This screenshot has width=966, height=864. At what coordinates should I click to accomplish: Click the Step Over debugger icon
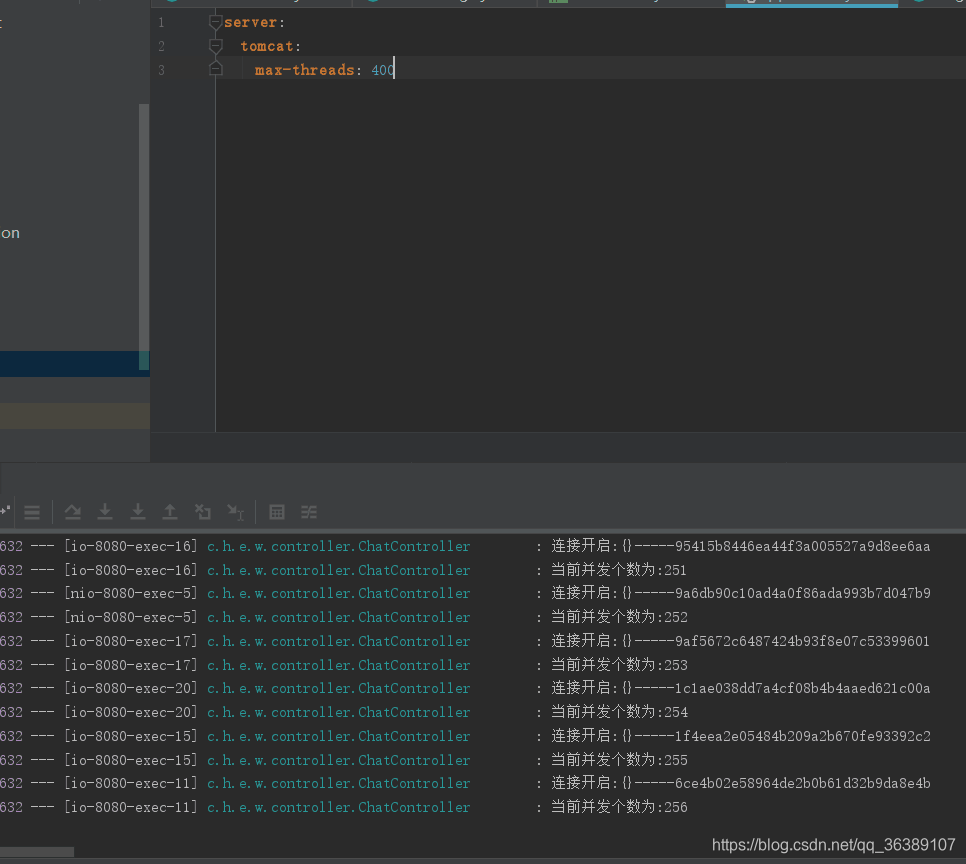(x=73, y=512)
